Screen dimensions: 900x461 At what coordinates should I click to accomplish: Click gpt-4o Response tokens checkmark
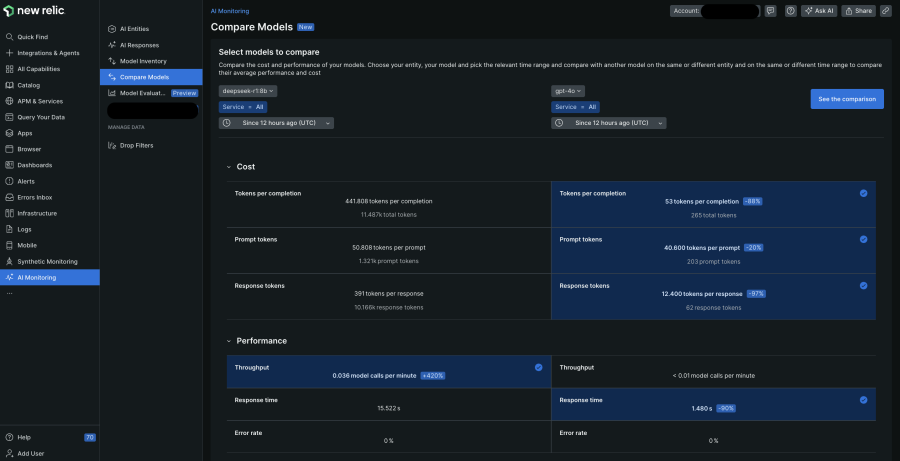[x=863, y=285]
